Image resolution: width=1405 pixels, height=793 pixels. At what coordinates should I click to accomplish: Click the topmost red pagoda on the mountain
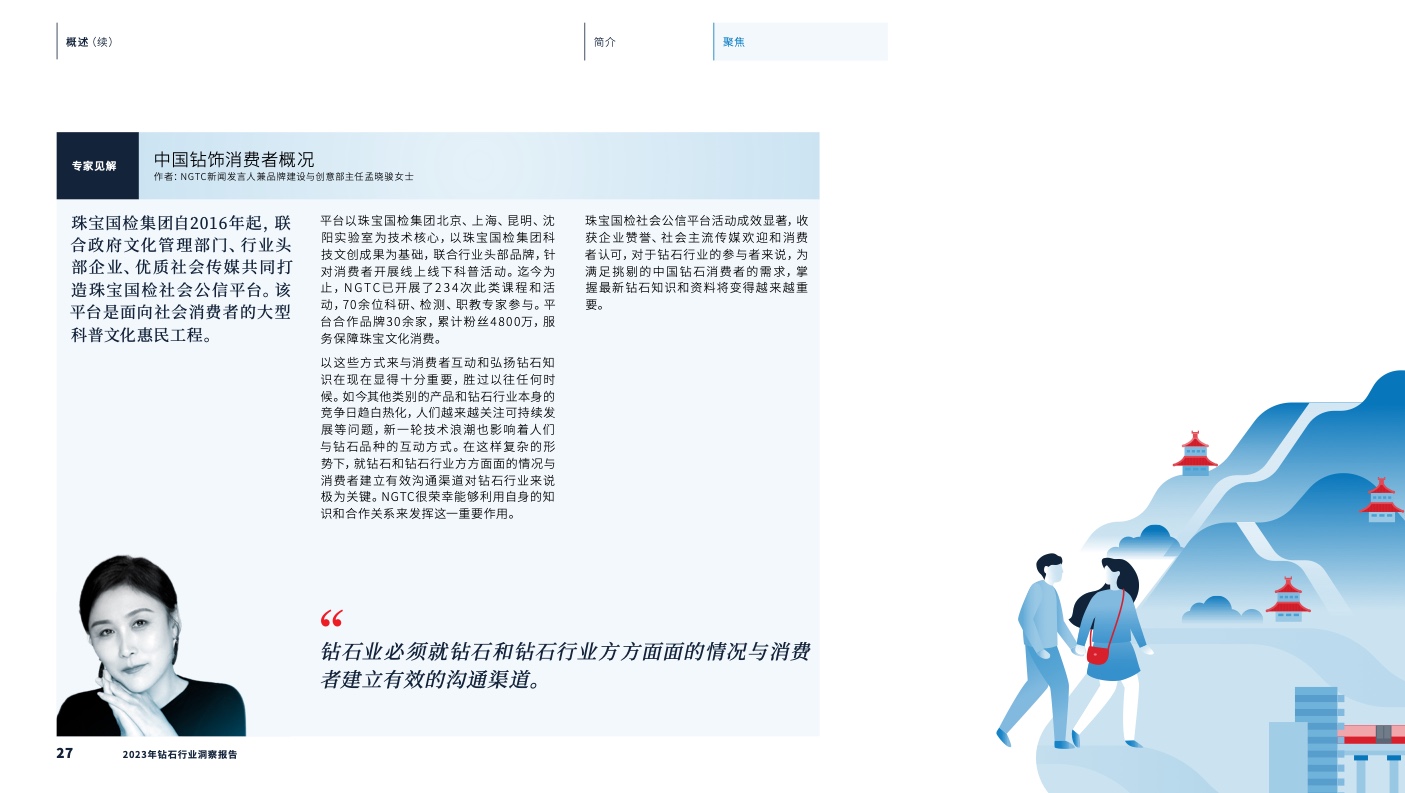point(1194,453)
